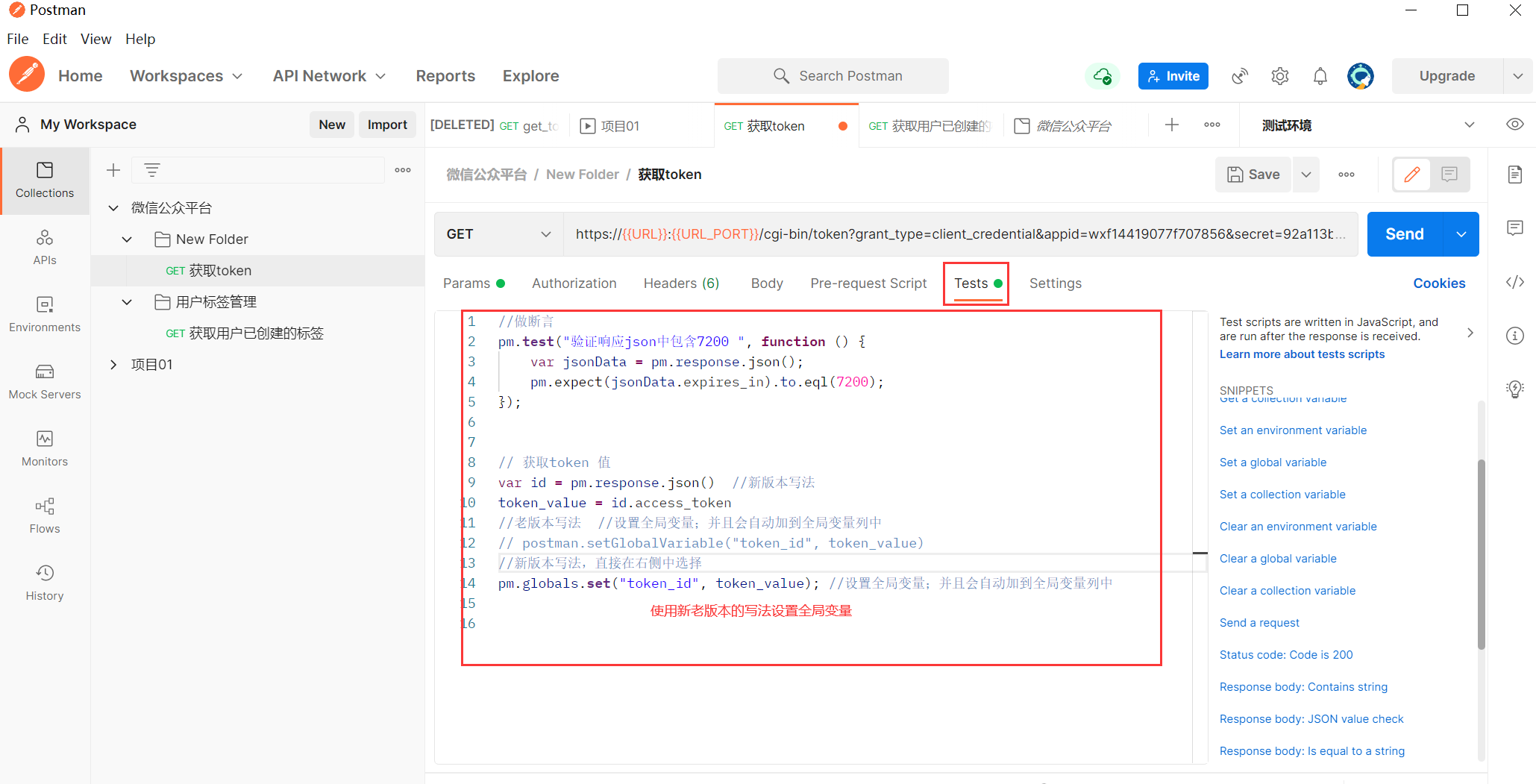Open the Environments sidebar panel

point(45,315)
